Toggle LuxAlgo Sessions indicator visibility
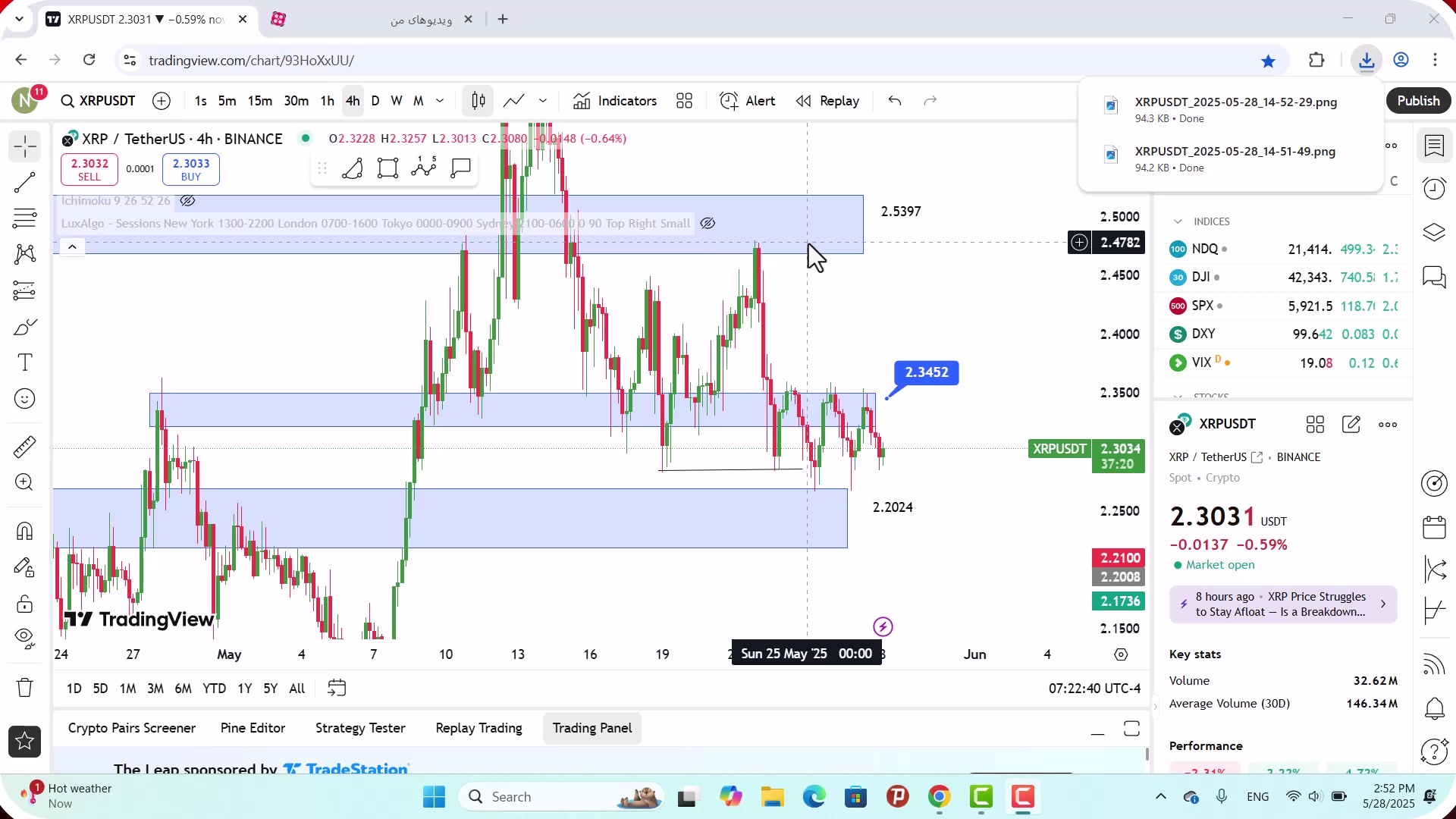Screen dimensions: 1456x819 click(x=708, y=223)
